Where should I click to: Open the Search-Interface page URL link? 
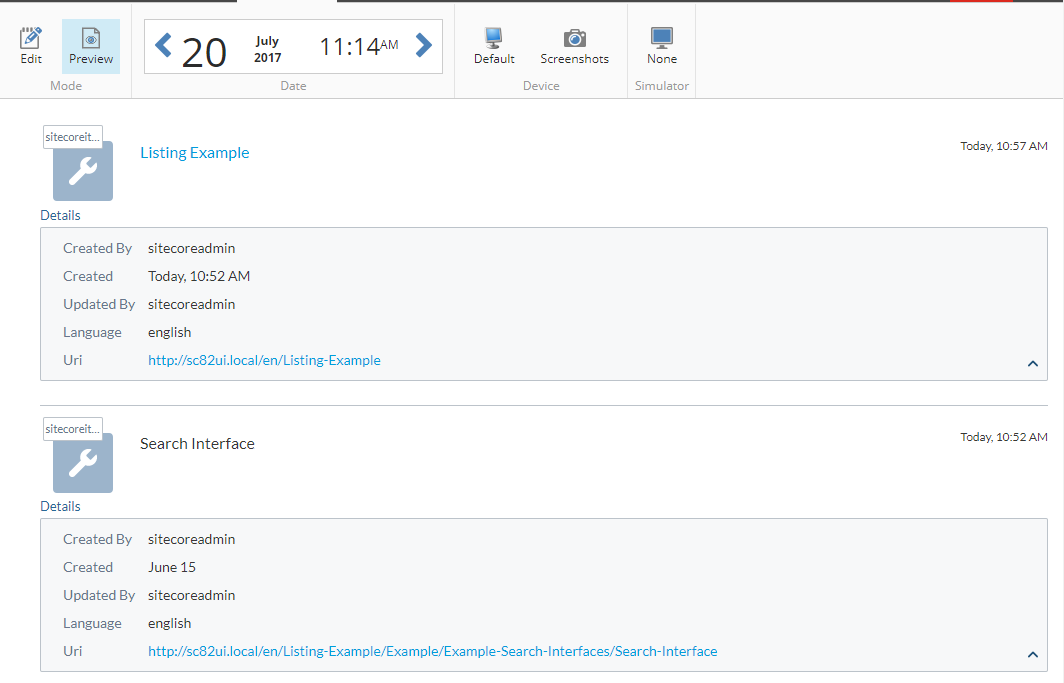point(433,650)
